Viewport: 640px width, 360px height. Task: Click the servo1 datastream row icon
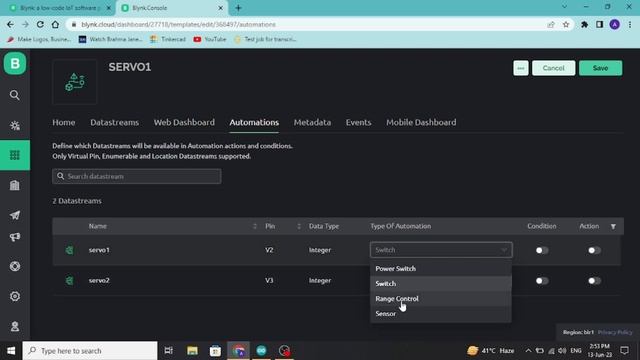[70, 250]
